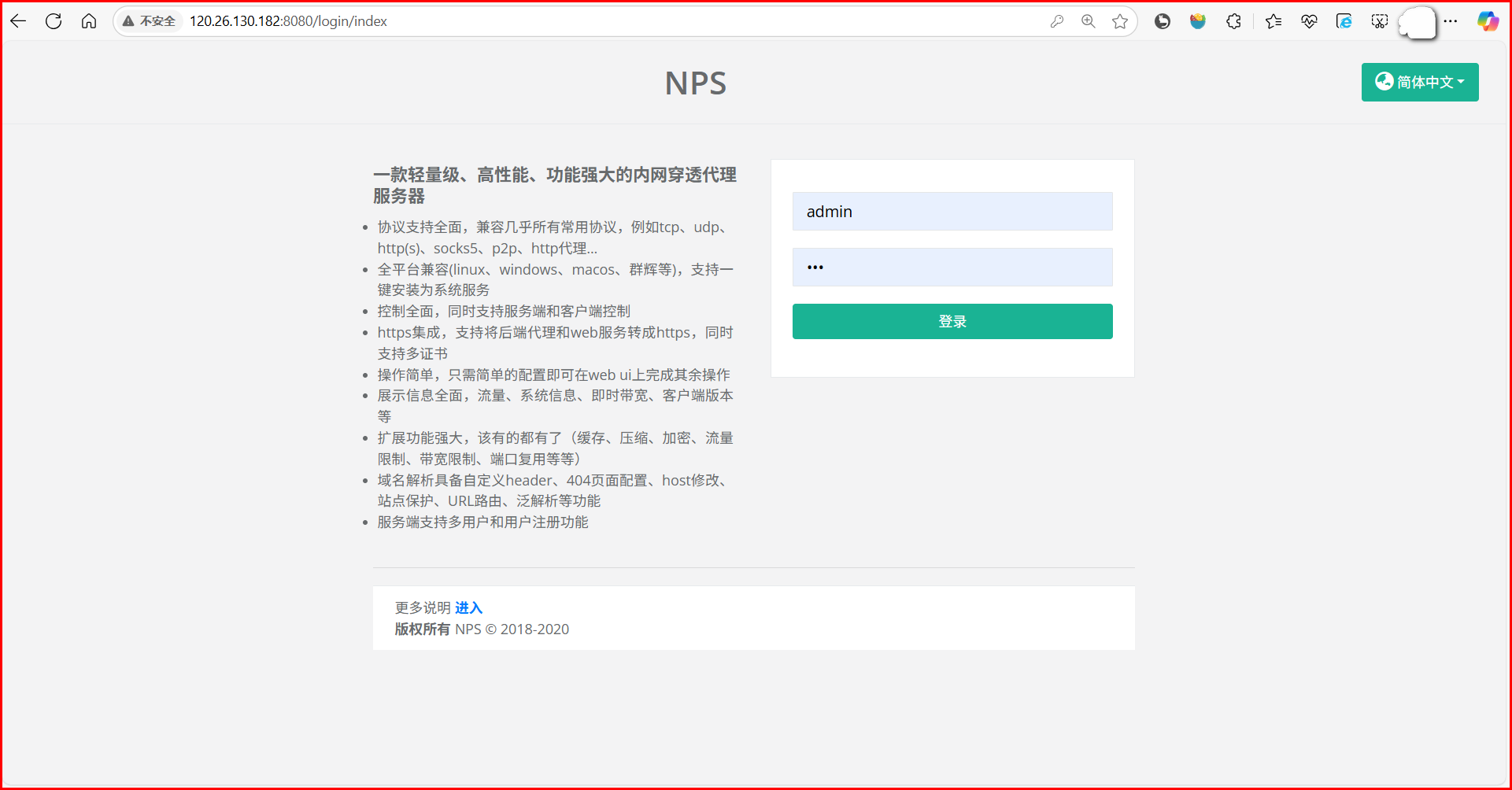The image size is (1512, 790).
Task: Open the Favorites list panel
Action: (1274, 21)
